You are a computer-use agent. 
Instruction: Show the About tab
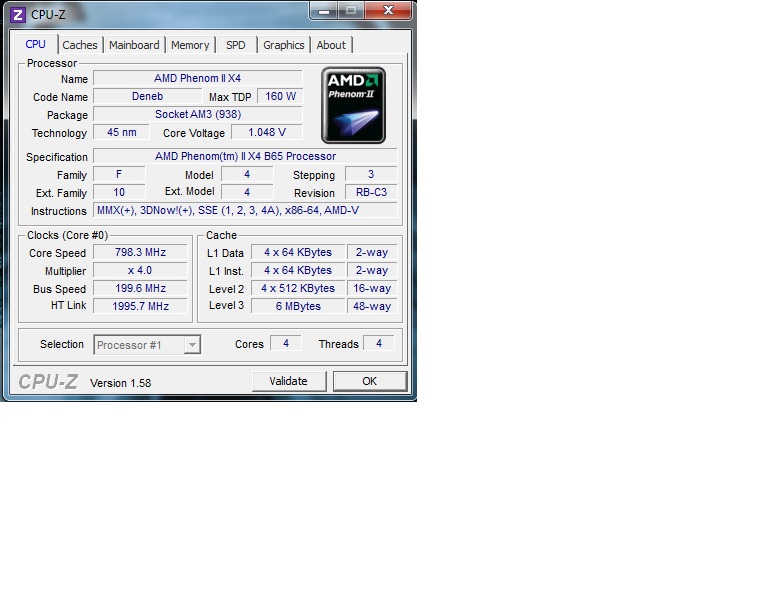331,45
